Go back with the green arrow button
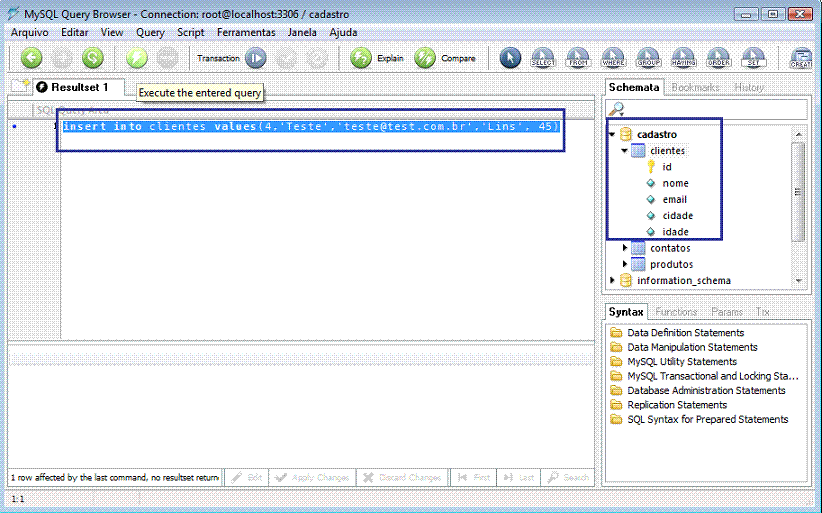Image resolution: width=822 pixels, height=513 pixels. pyautogui.click(x=31, y=58)
